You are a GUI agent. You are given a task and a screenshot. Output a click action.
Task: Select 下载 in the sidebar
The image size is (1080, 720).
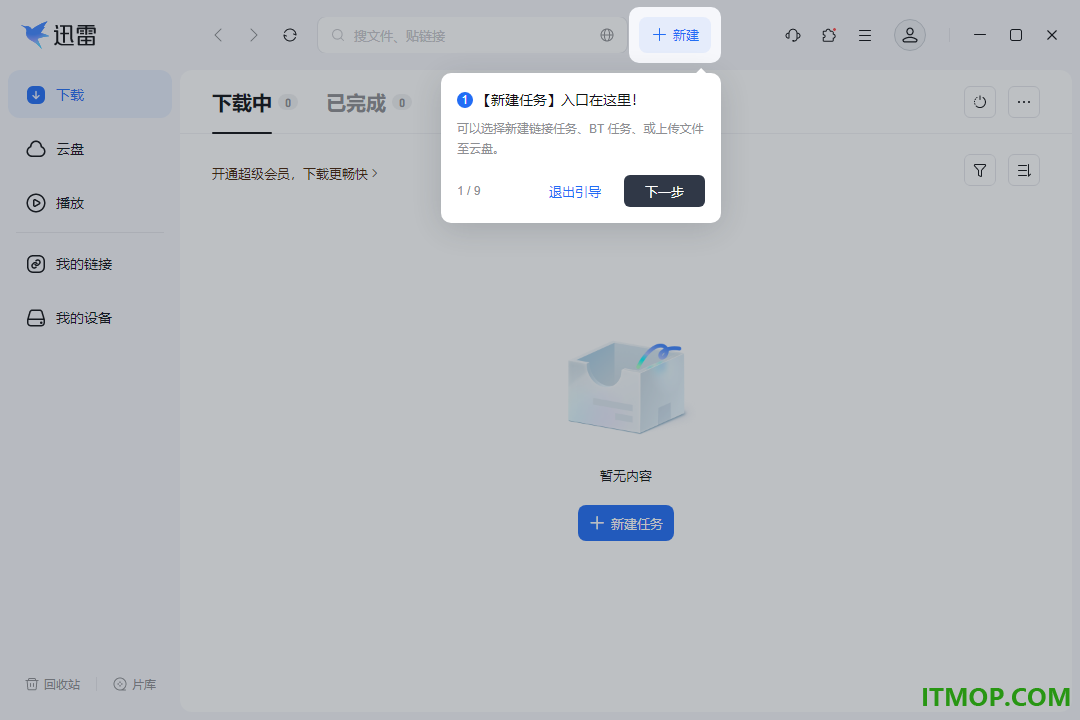click(90, 94)
